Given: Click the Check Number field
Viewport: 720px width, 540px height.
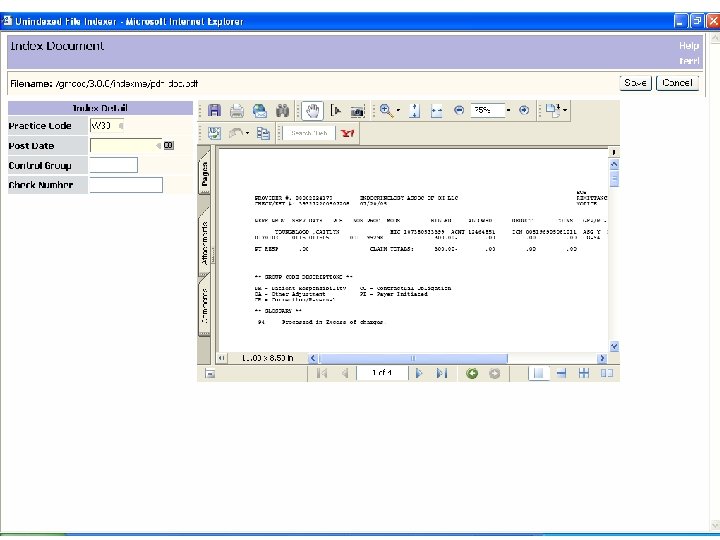Looking at the screenshot, I should click(x=126, y=185).
